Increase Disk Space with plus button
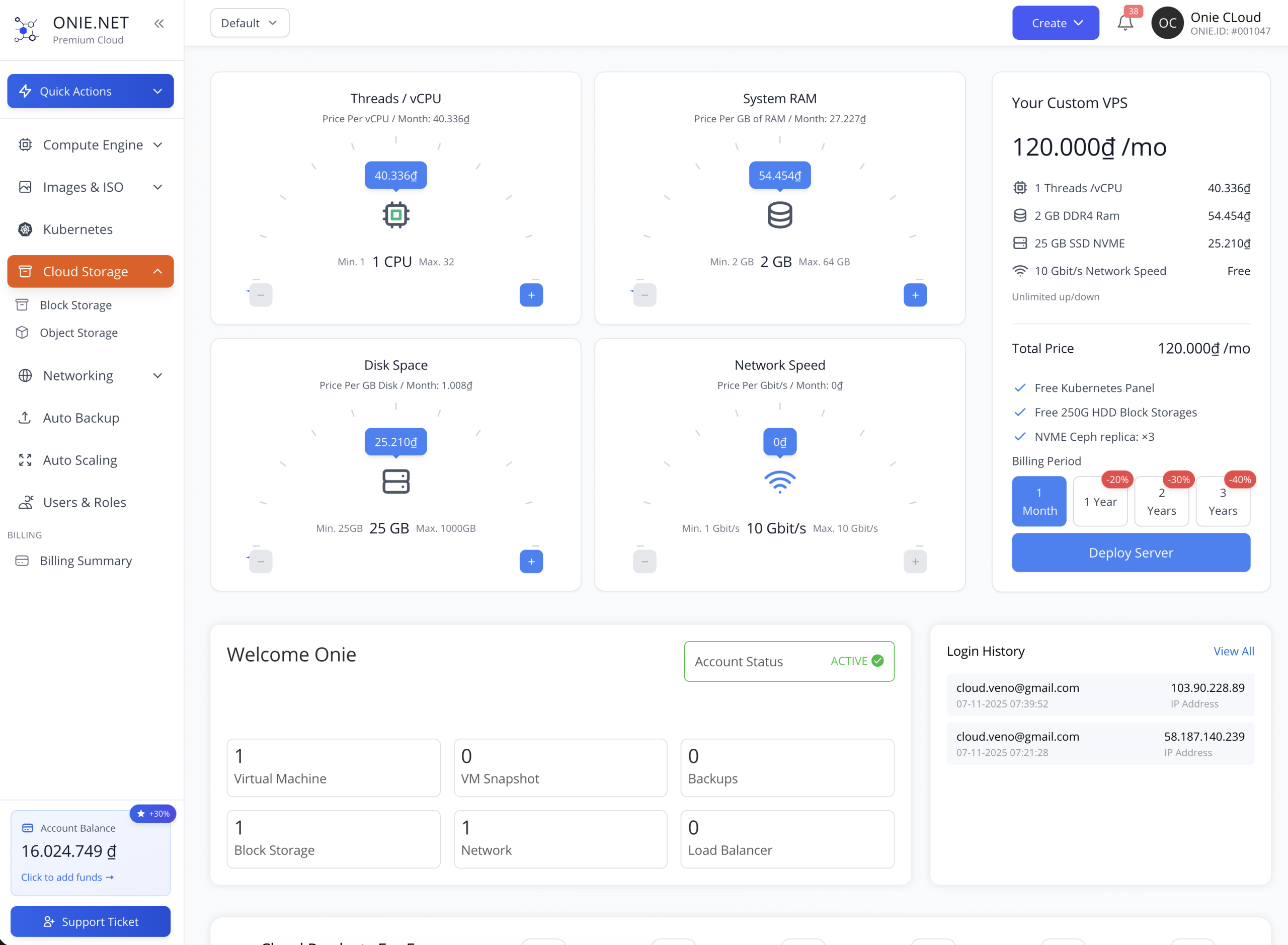 pyautogui.click(x=531, y=562)
